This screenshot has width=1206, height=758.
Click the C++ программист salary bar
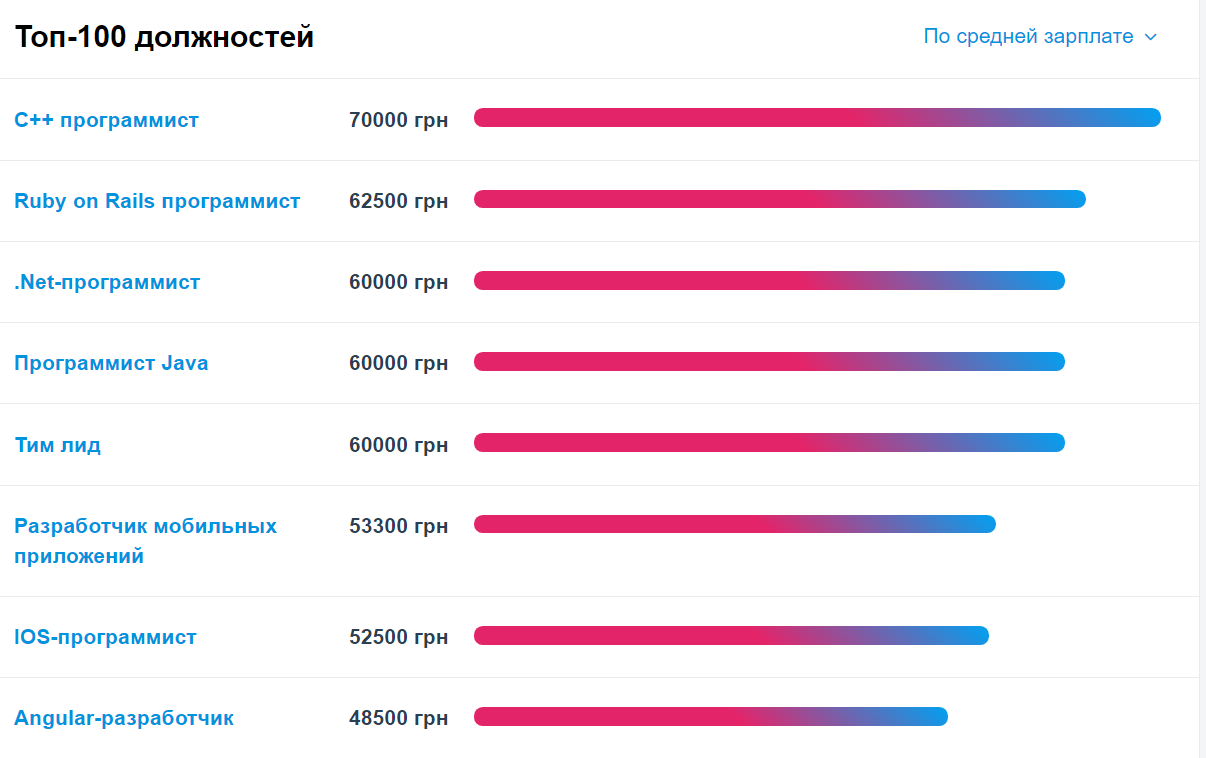click(817, 118)
